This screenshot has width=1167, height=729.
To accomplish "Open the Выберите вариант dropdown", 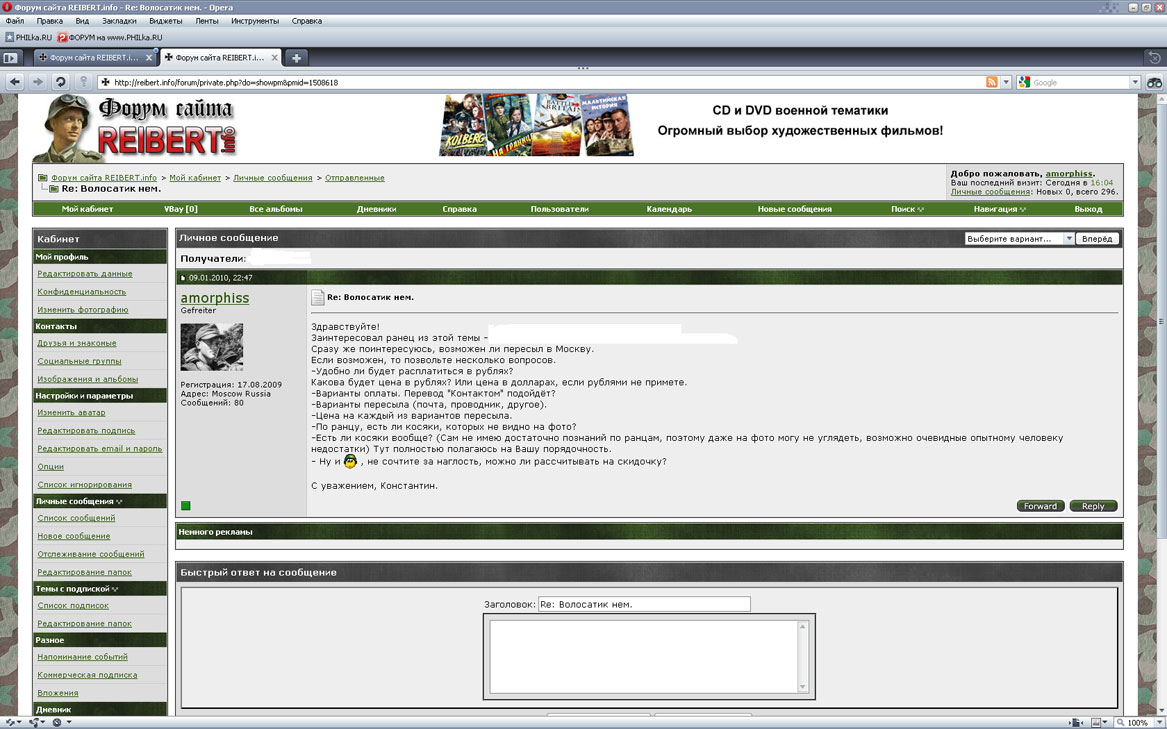I will tap(1020, 238).
